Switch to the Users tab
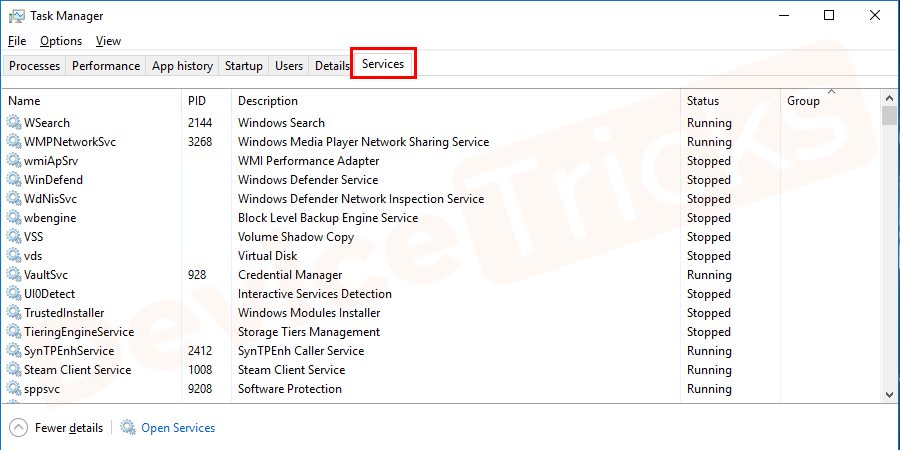900x450 pixels. point(289,66)
